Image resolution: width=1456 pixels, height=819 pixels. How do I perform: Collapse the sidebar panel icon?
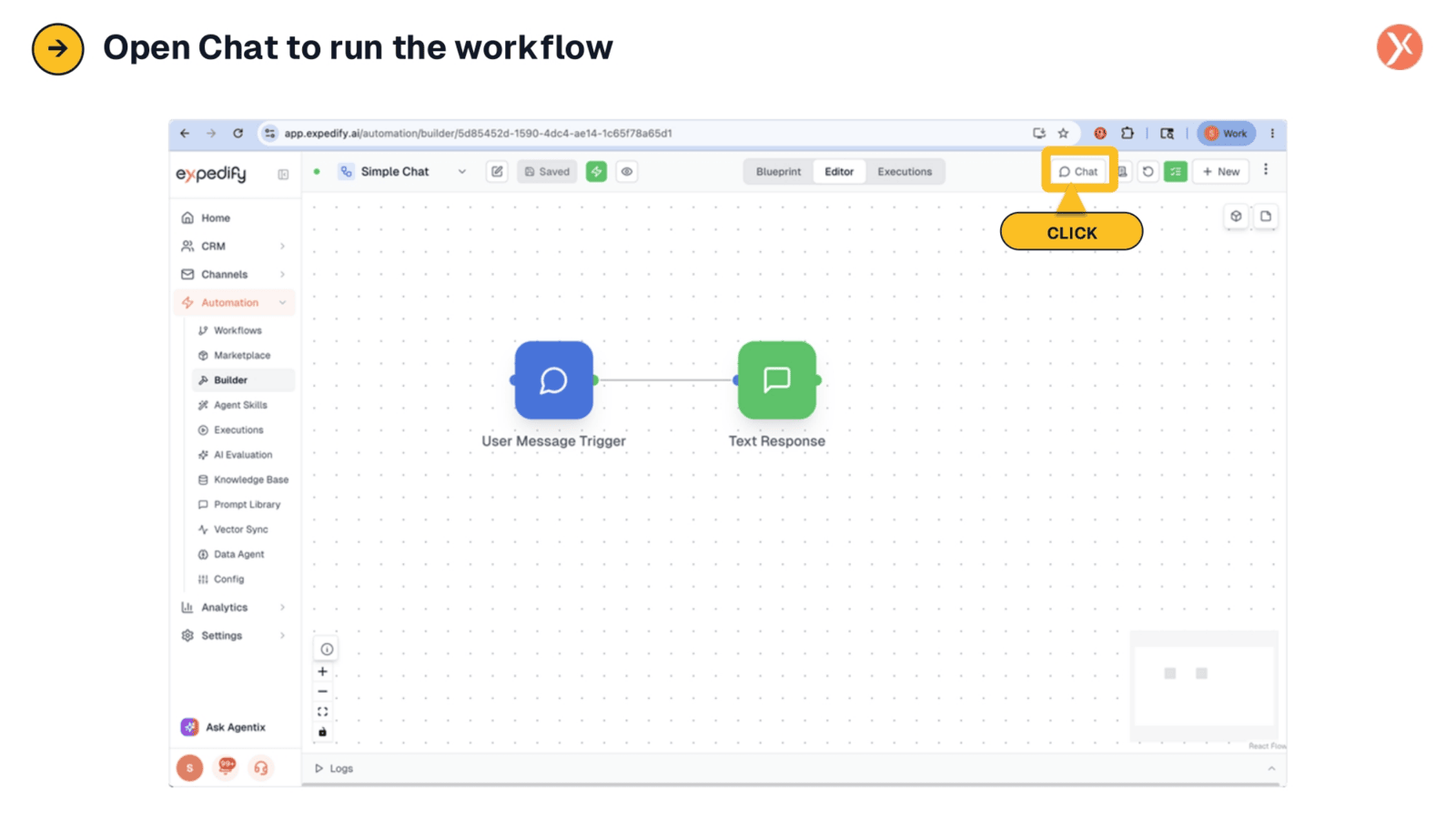coord(283,174)
